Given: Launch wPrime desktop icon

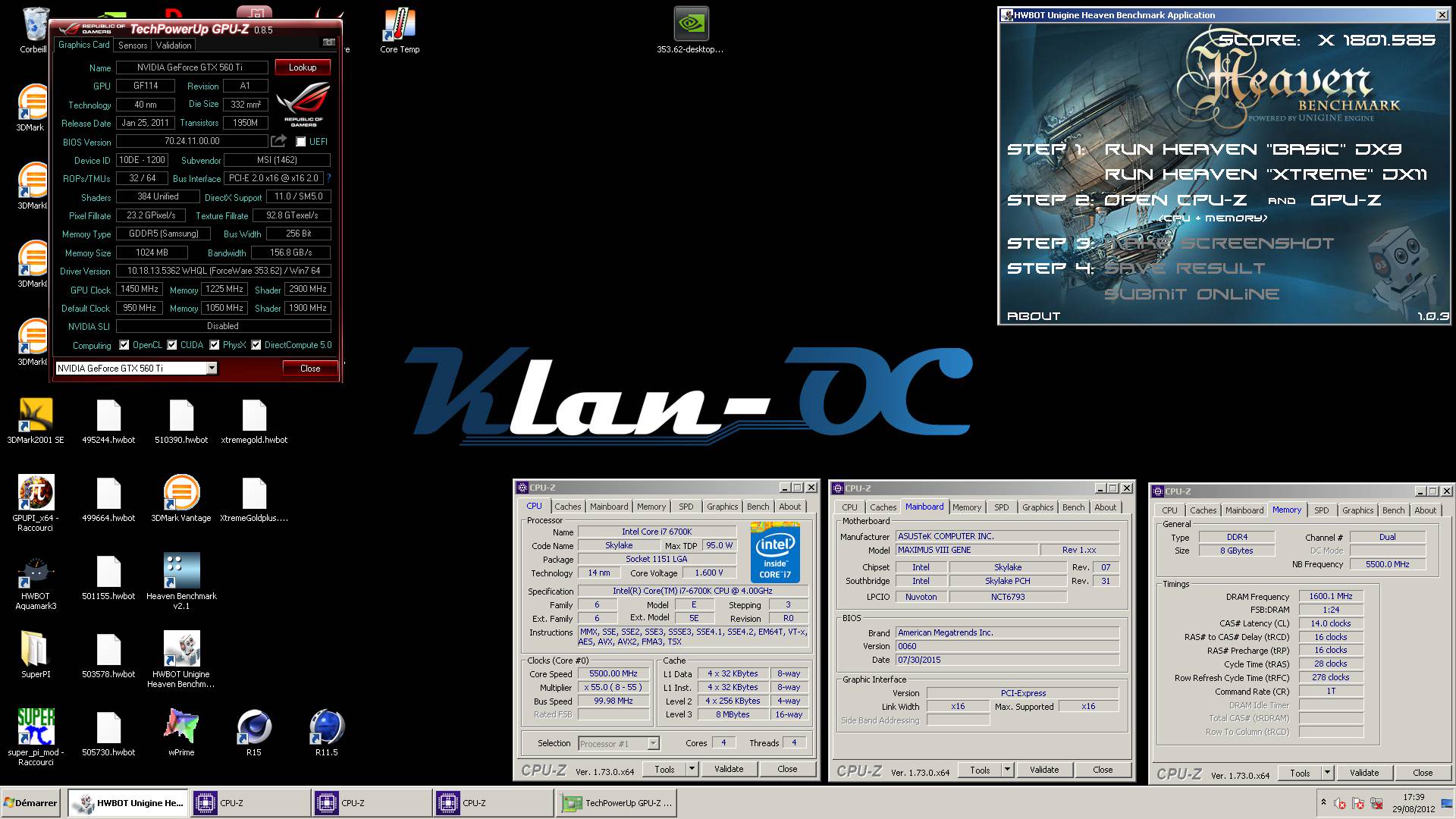Looking at the screenshot, I should tap(181, 733).
